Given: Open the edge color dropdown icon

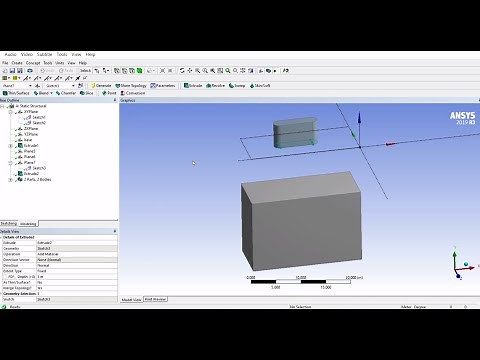Looking at the screenshot, I should (x=17, y=78).
